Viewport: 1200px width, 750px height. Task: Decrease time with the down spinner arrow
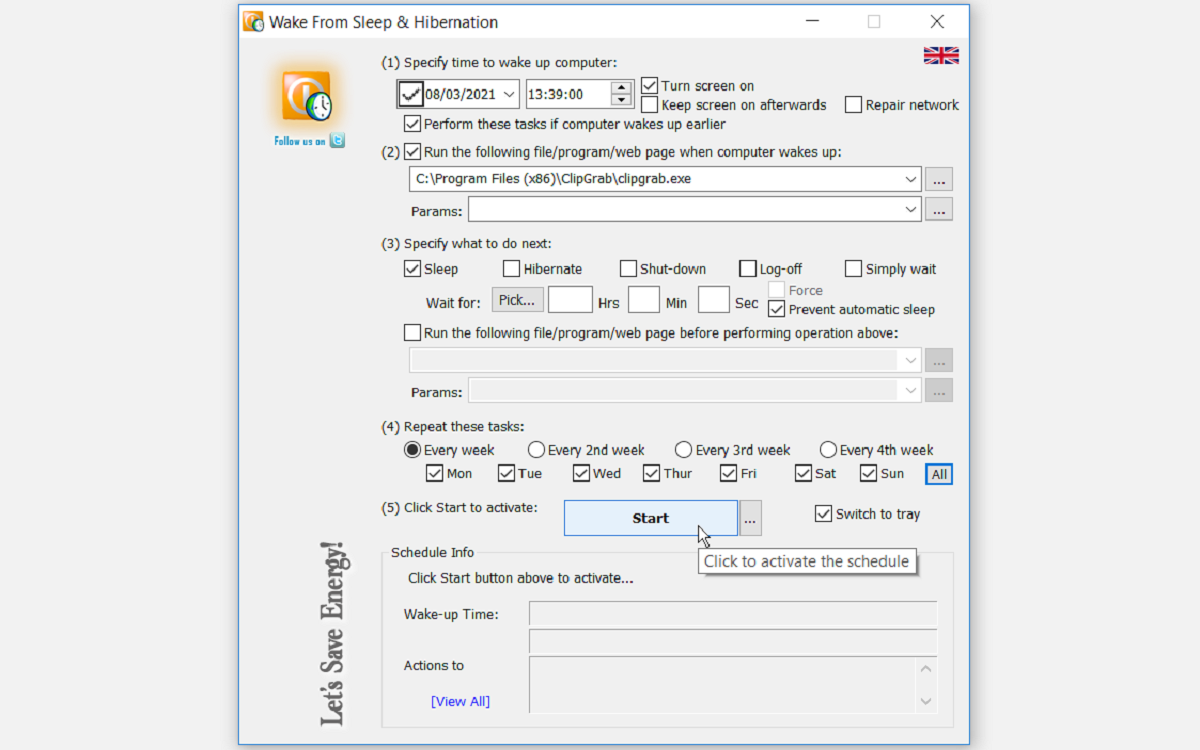(622, 101)
